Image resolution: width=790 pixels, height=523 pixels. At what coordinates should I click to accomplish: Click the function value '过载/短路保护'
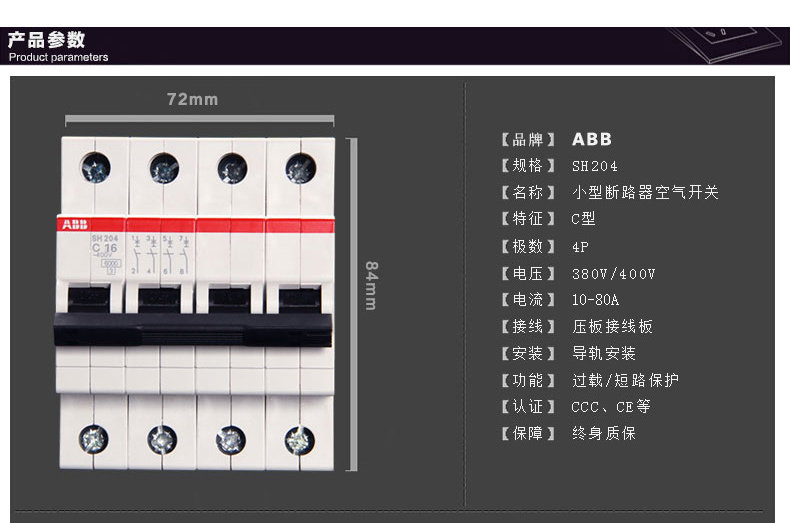coord(626,380)
